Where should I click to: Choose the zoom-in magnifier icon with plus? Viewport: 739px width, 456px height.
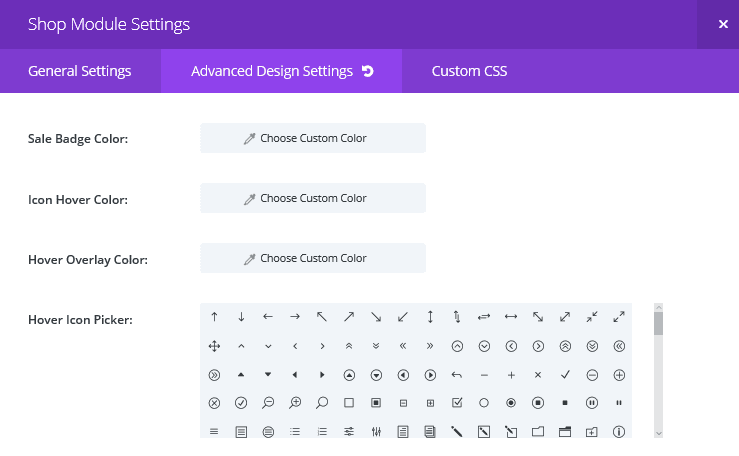click(x=295, y=403)
